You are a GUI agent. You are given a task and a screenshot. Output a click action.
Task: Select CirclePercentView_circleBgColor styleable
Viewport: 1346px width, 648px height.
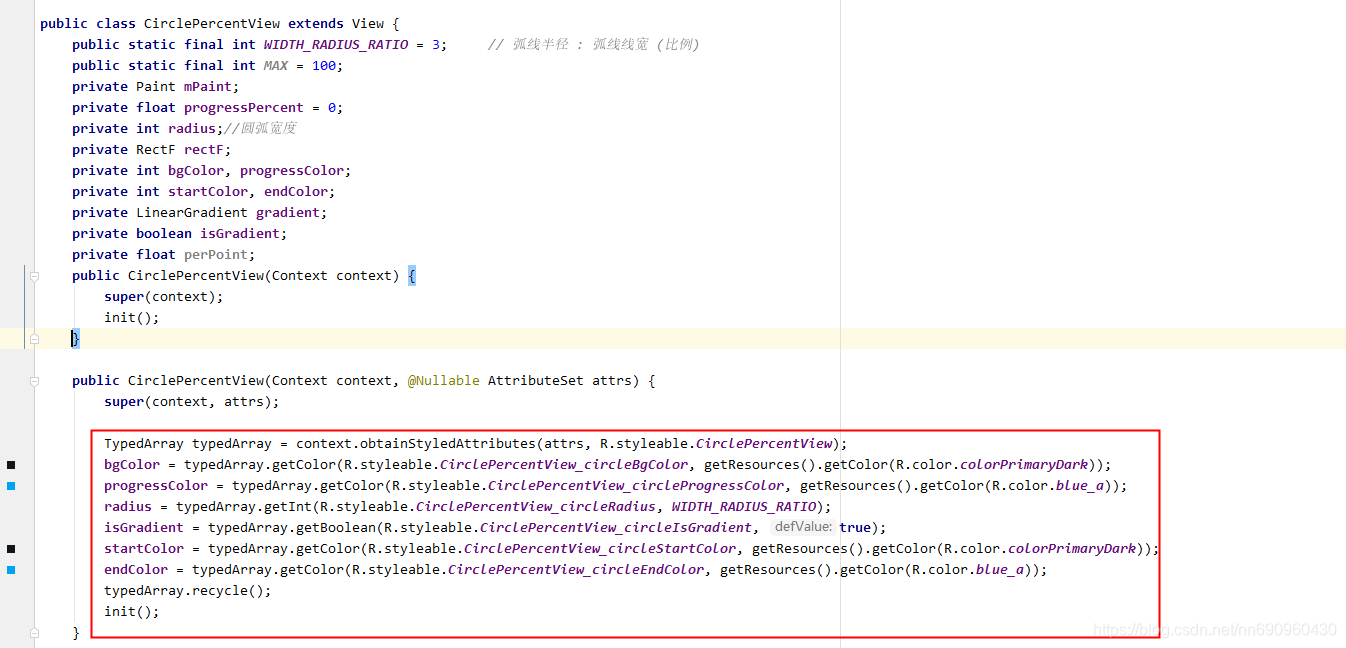[x=564, y=464]
